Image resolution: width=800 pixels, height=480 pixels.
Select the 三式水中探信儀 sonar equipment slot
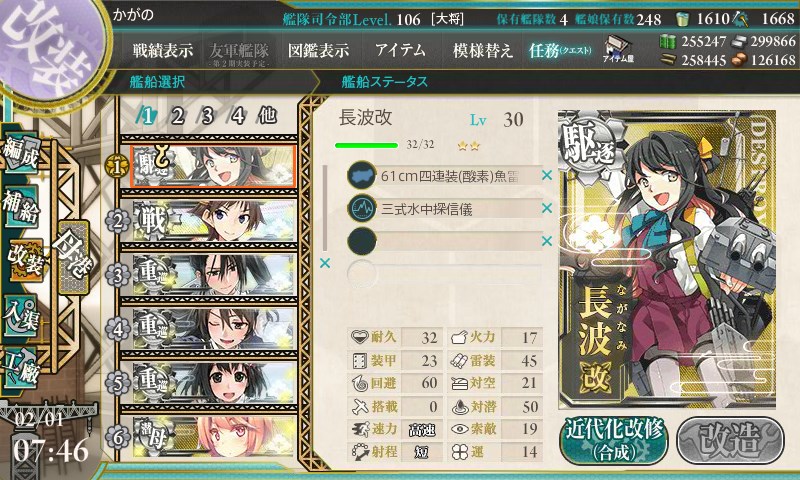444,209
